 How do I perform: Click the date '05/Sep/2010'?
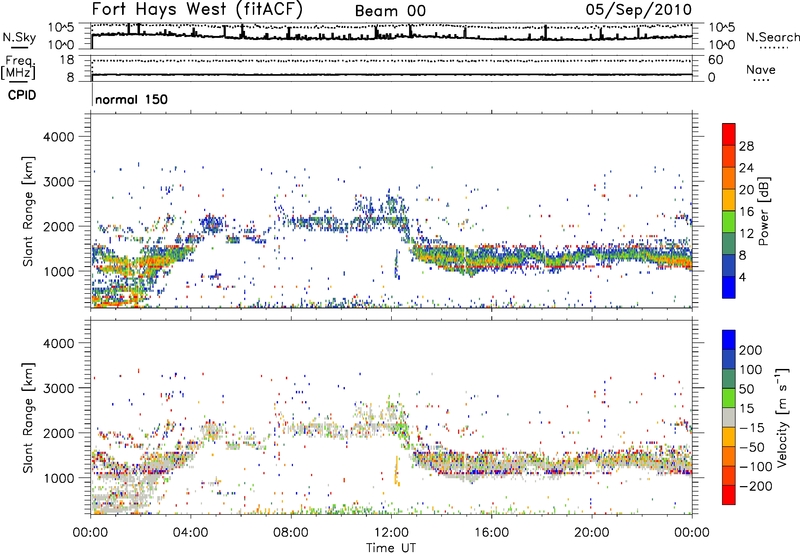click(639, 9)
